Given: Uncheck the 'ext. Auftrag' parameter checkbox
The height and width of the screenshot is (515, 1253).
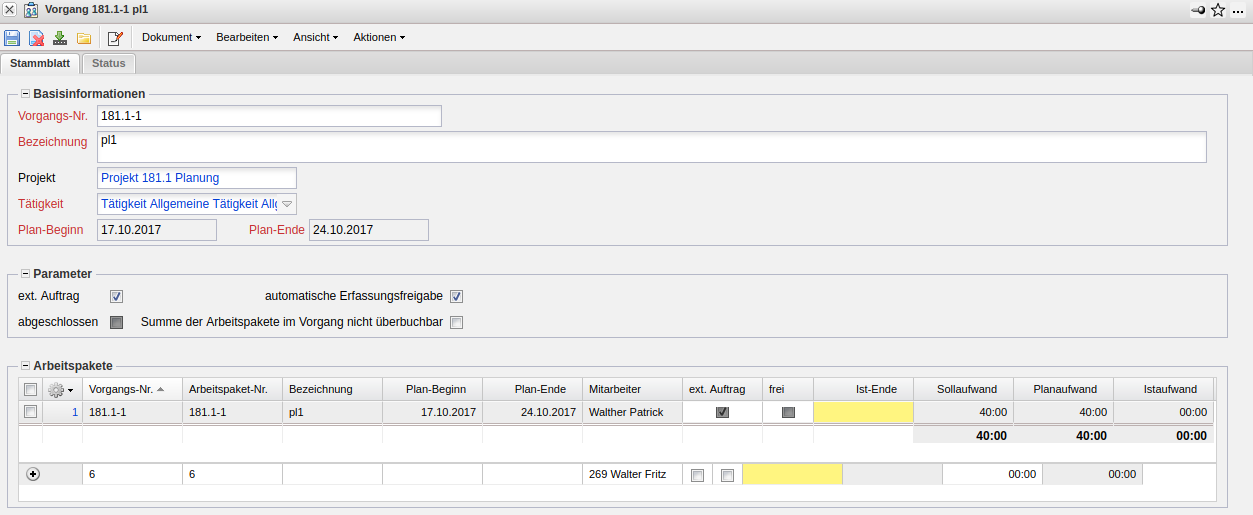Looking at the screenshot, I should point(116,296).
